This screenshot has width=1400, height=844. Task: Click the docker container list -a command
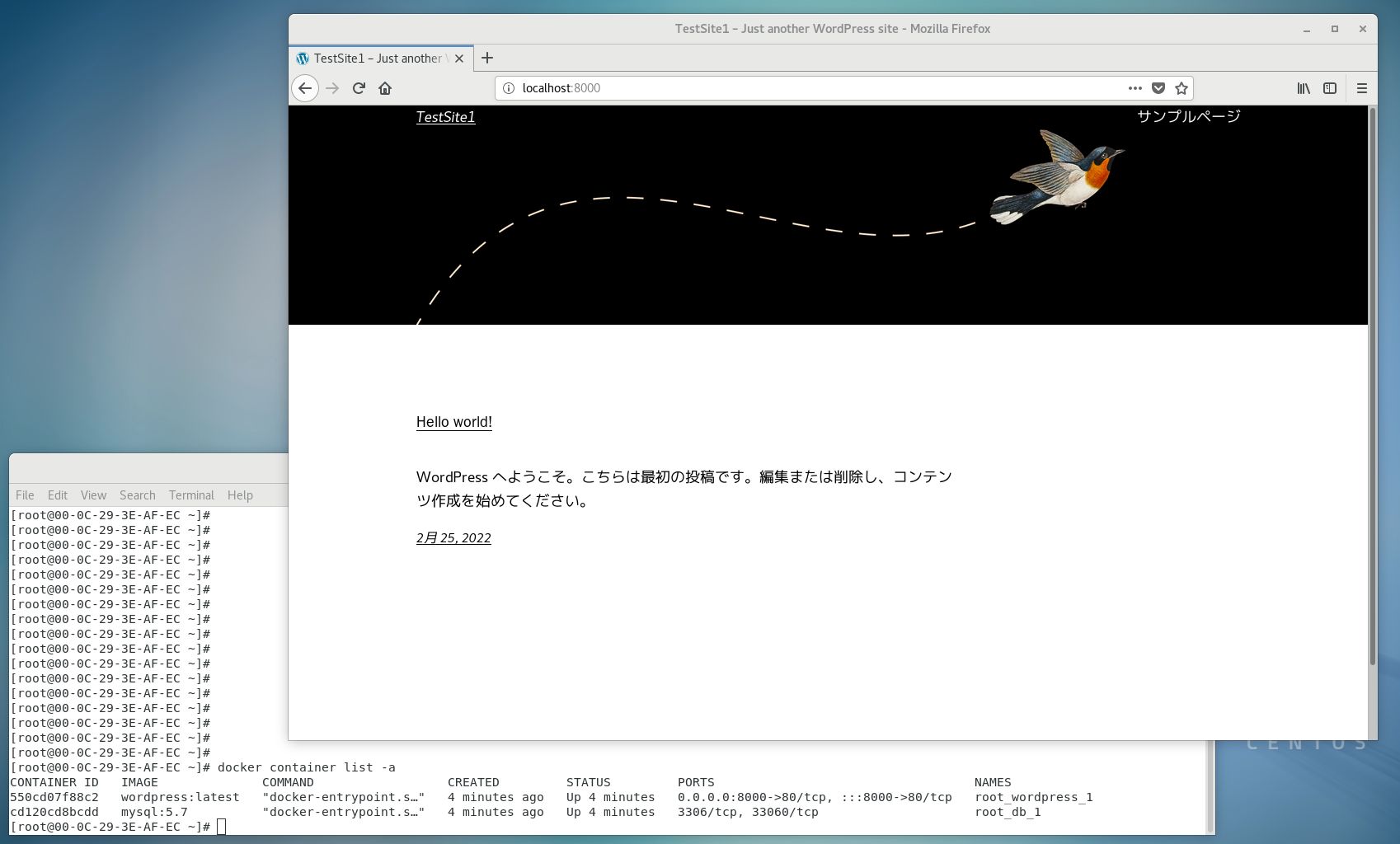307,767
